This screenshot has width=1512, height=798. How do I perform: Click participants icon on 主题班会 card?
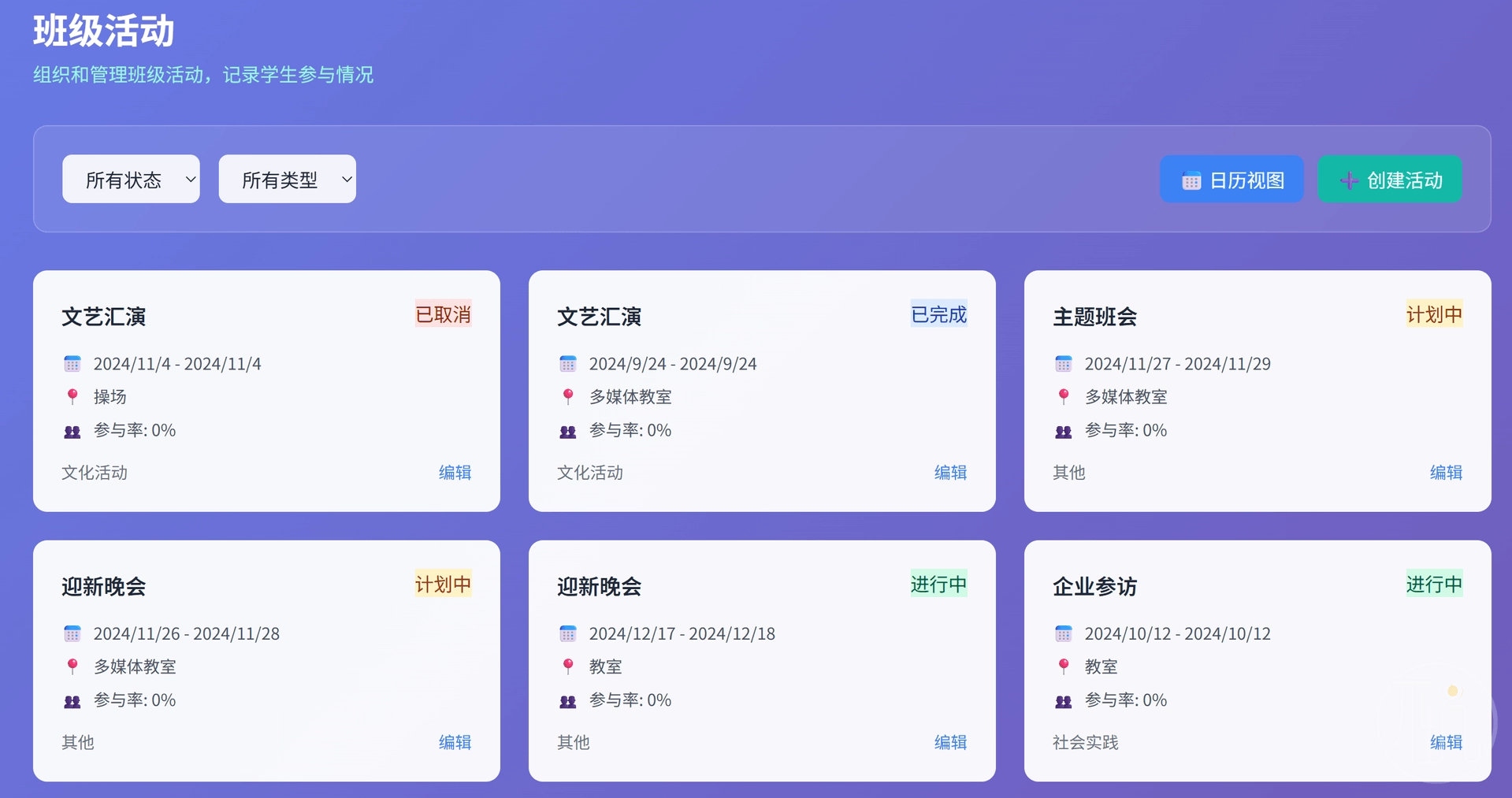[1063, 432]
